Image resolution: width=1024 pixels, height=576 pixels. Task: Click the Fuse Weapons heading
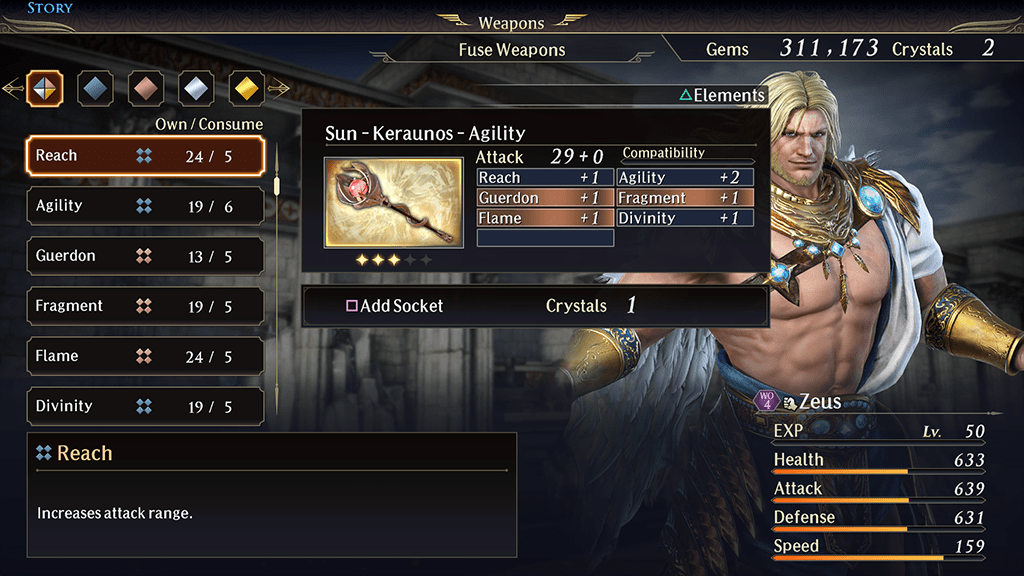click(512, 50)
